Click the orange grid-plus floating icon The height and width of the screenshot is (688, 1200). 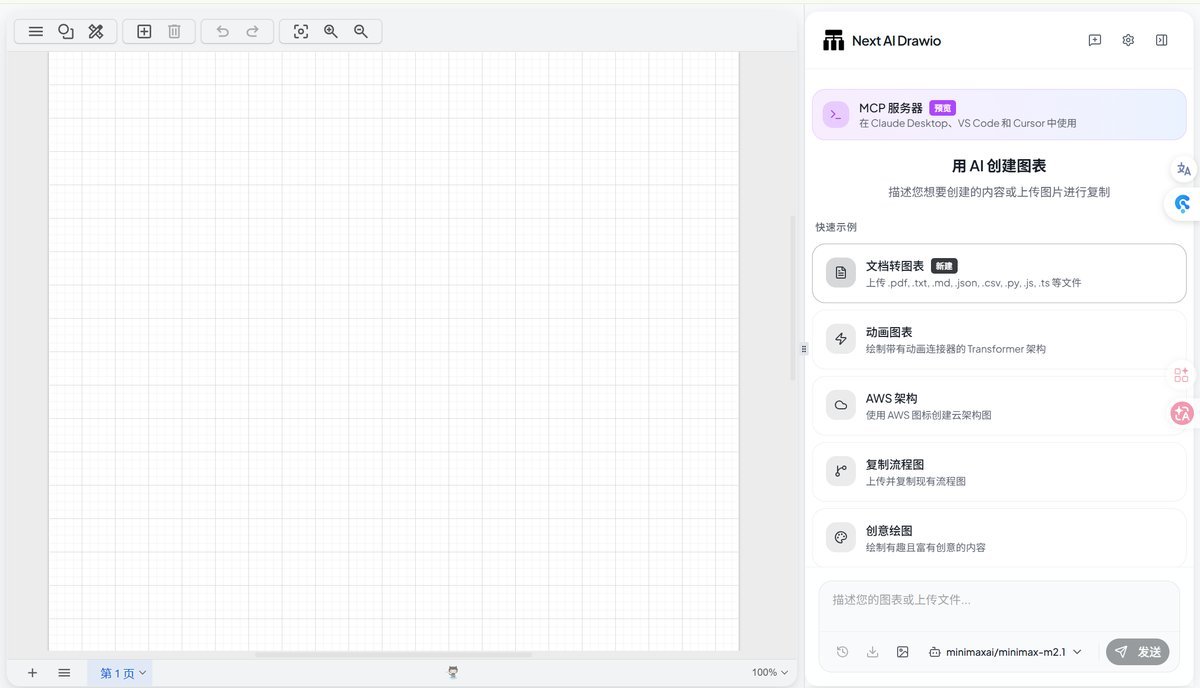1182,375
